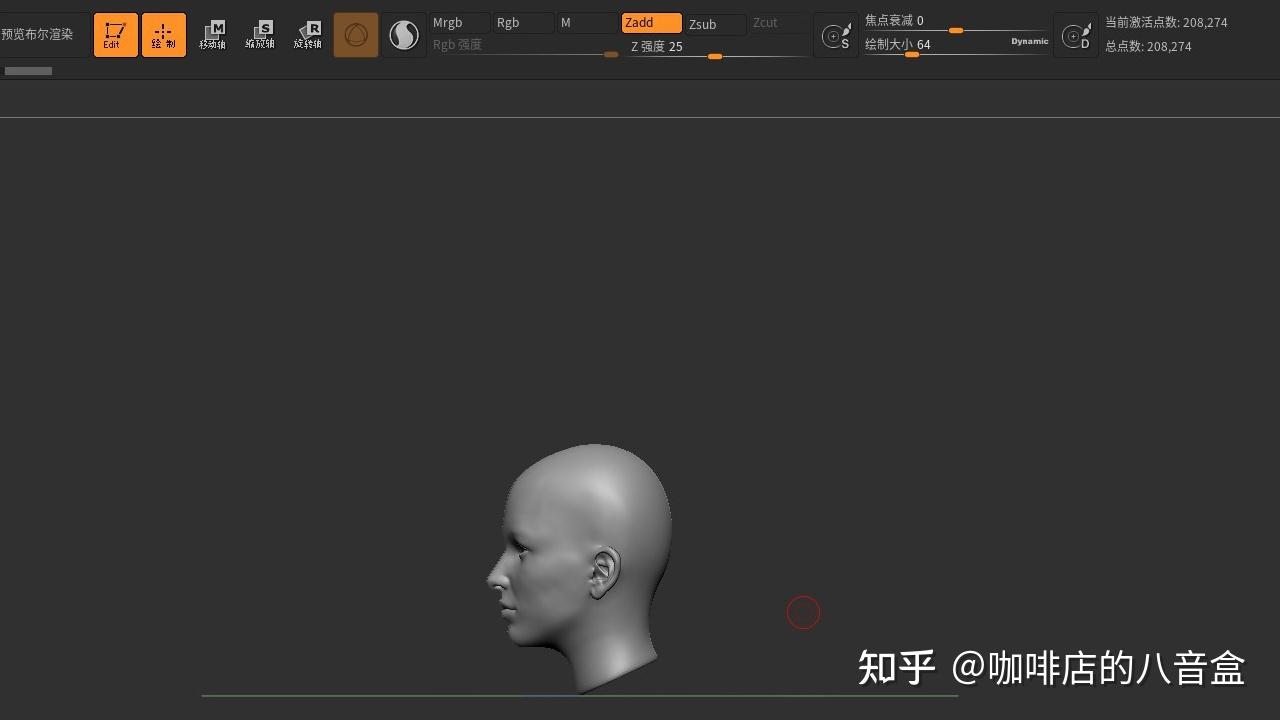Click the 预览布尔渲染 button
This screenshot has height=720, width=1280.
(x=39, y=33)
